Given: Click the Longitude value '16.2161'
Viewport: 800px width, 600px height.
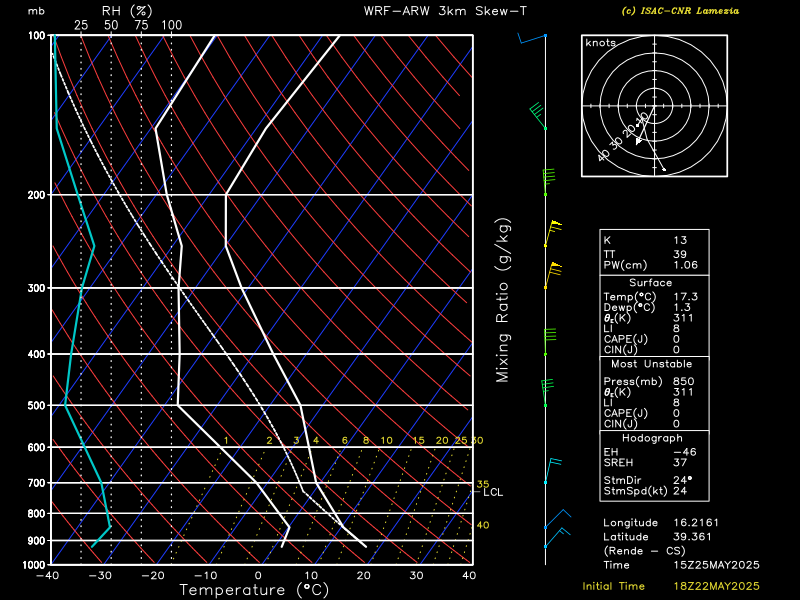Looking at the screenshot, I should pos(696,522).
